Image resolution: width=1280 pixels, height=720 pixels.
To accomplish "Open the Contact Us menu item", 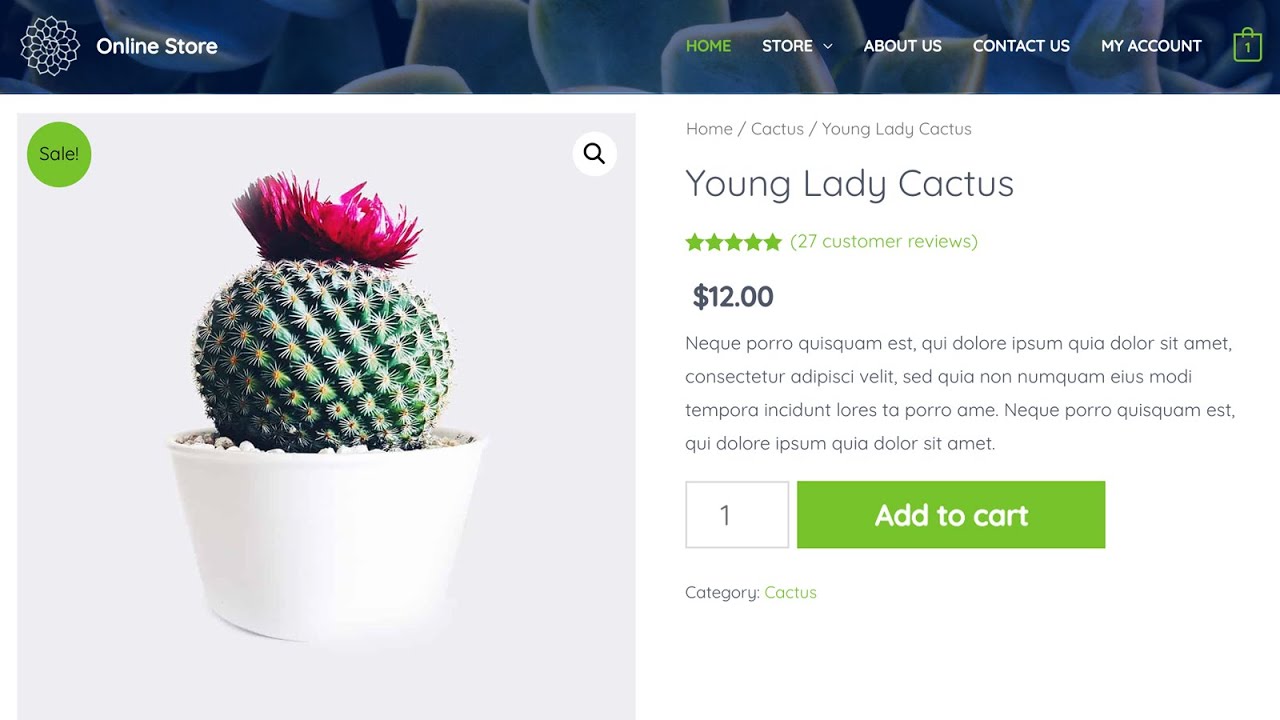I will coord(1021,46).
